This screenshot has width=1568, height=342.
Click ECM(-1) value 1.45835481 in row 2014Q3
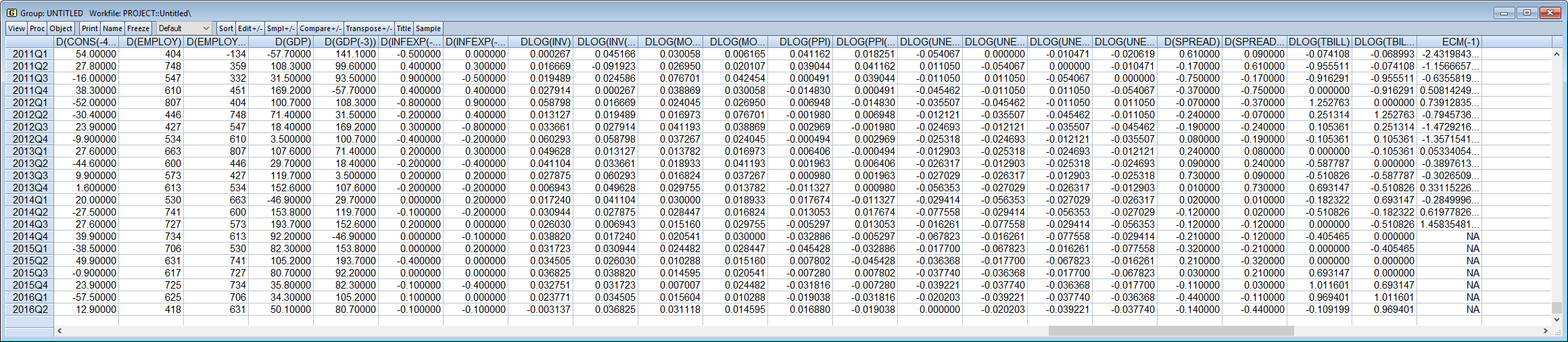(x=1450, y=224)
